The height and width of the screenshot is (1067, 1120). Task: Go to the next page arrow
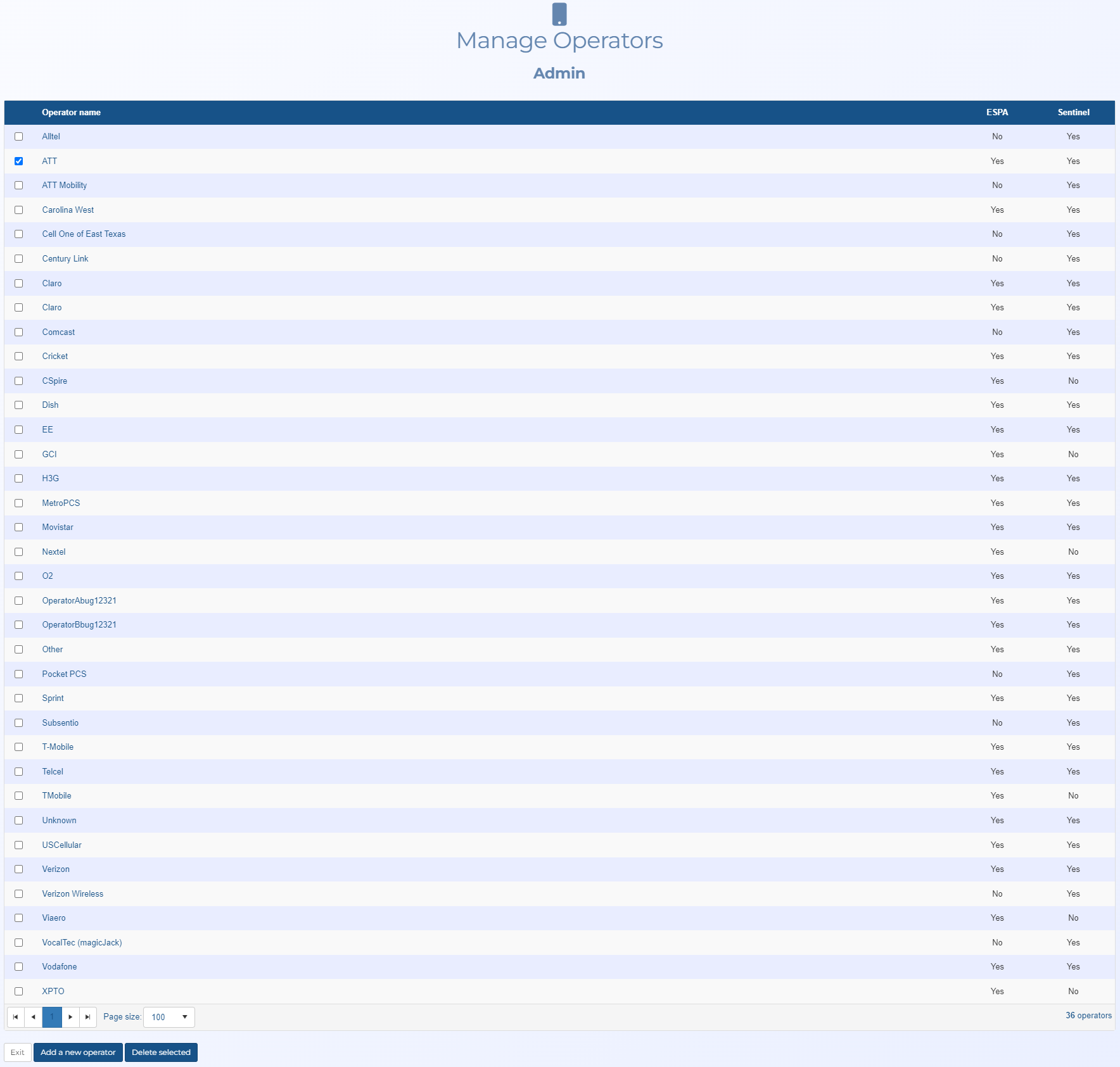point(70,1017)
